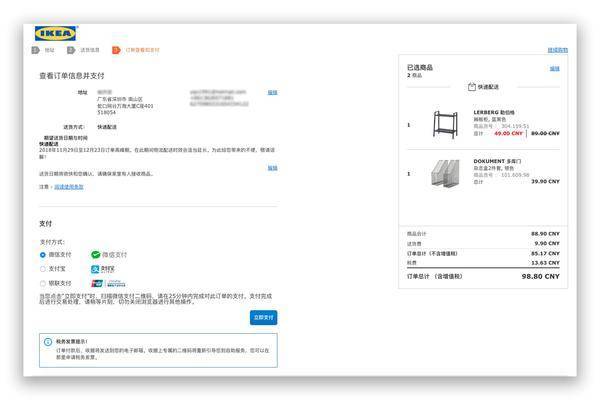Click the orange step 3 review-and-pay icon

116,50
